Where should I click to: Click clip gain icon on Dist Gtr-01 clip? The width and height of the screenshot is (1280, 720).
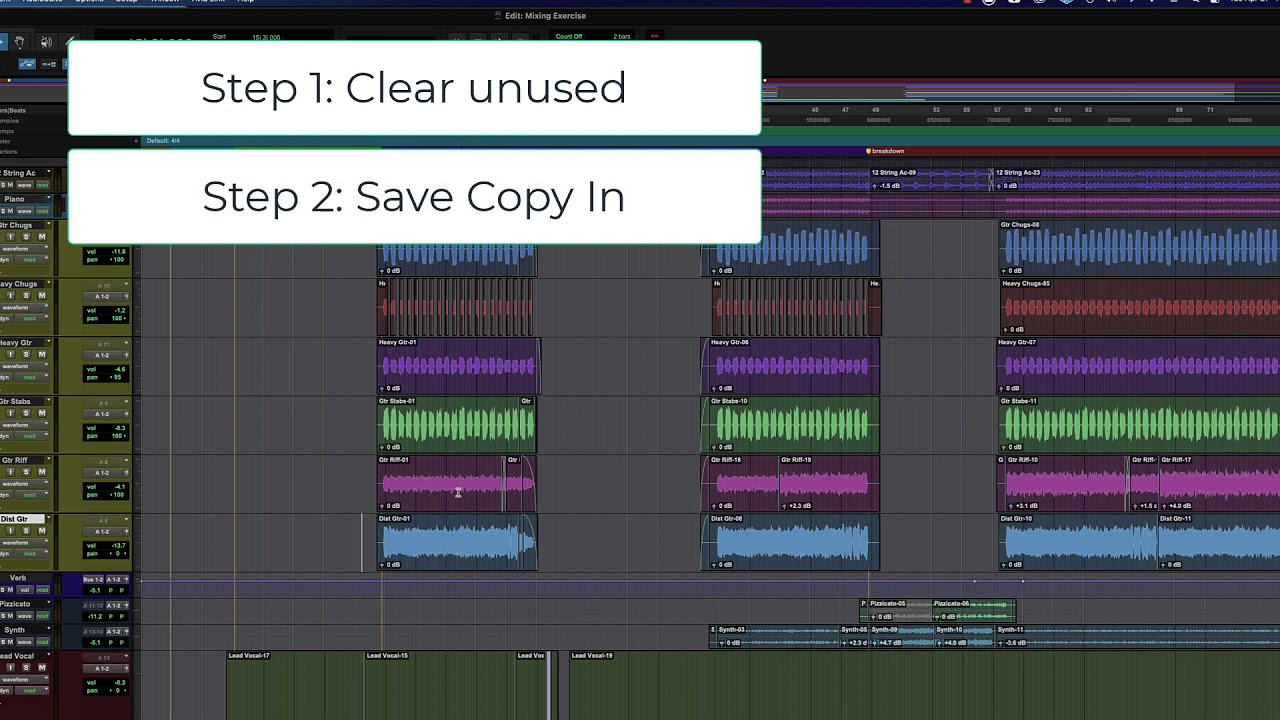[383, 565]
